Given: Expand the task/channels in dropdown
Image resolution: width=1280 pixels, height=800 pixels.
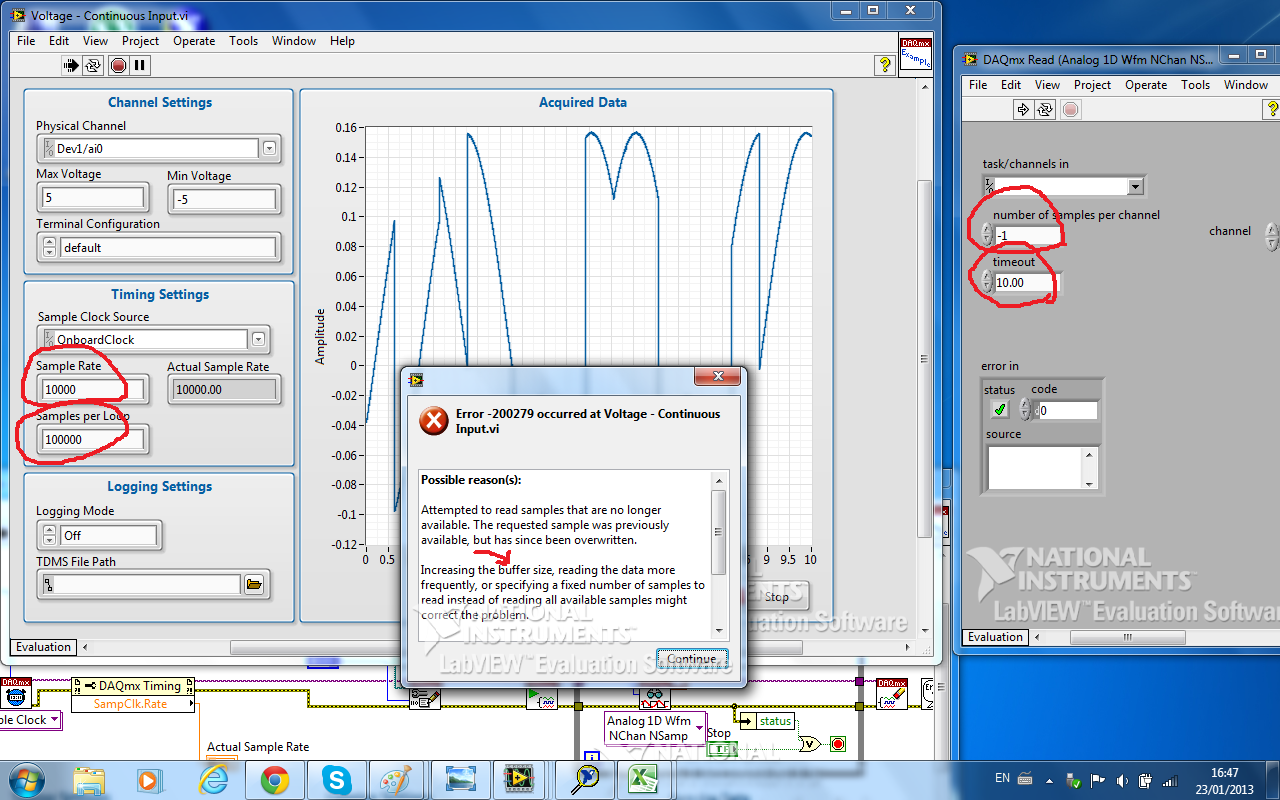Looking at the screenshot, I should pyautogui.click(x=1134, y=187).
